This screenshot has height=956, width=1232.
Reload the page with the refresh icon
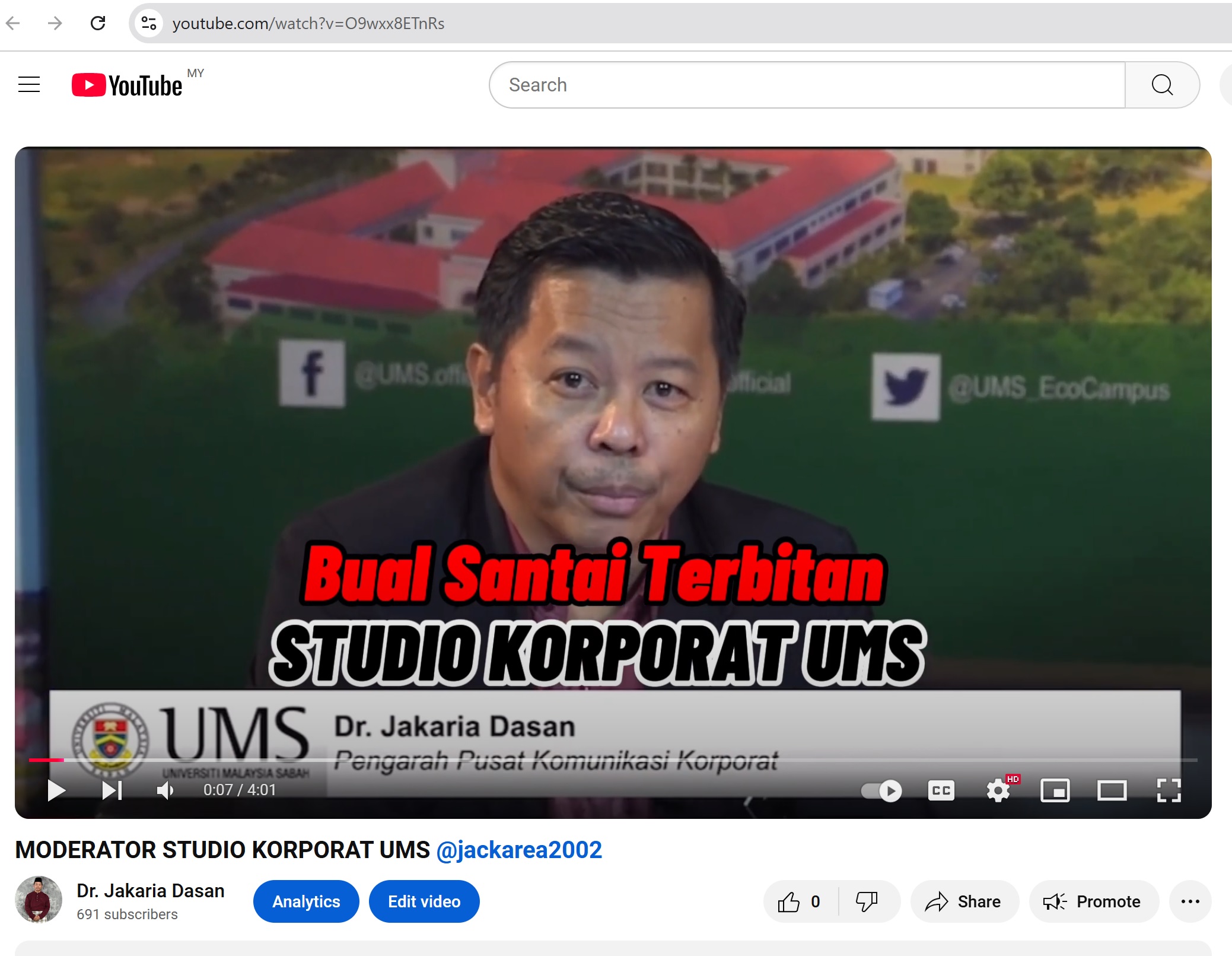click(98, 23)
